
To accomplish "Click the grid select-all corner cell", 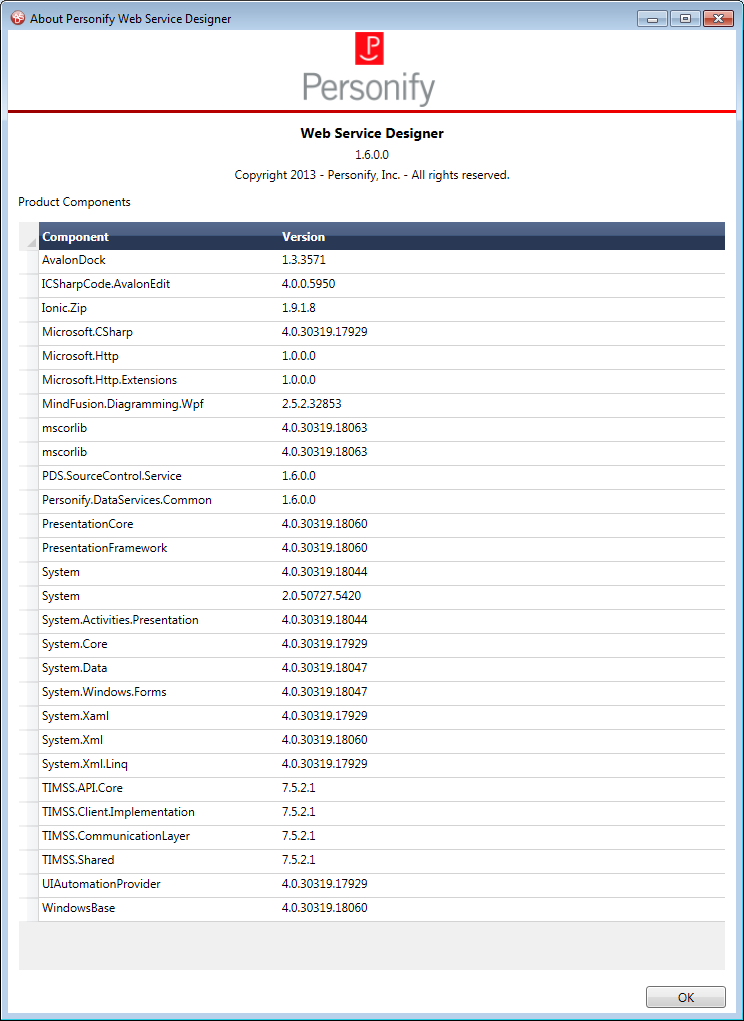I will click(29, 237).
